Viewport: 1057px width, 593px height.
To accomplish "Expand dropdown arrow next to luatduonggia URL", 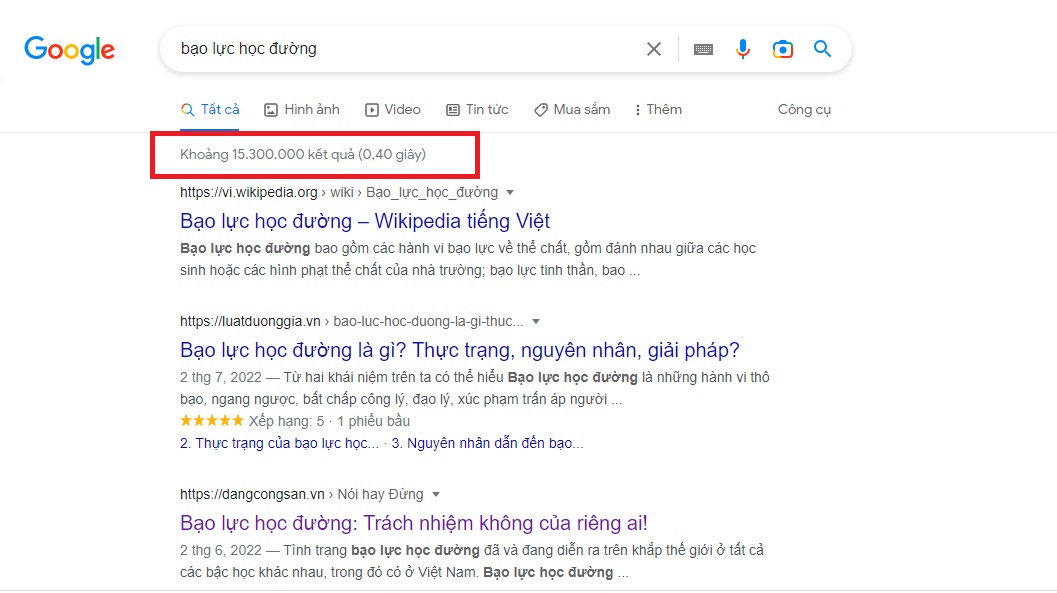I will pyautogui.click(x=536, y=321).
